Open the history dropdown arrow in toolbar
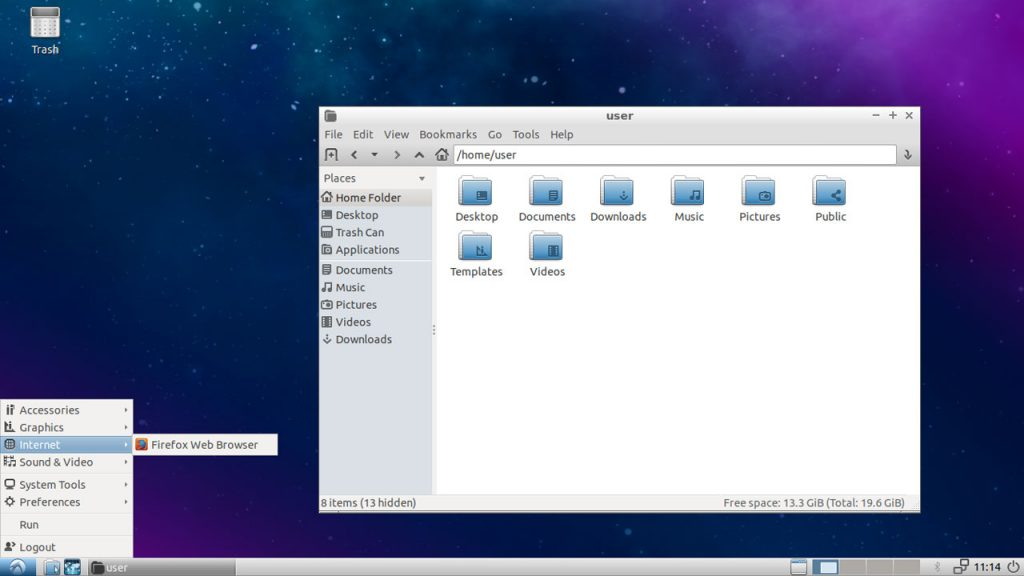The height and width of the screenshot is (576, 1024). pyautogui.click(x=374, y=155)
